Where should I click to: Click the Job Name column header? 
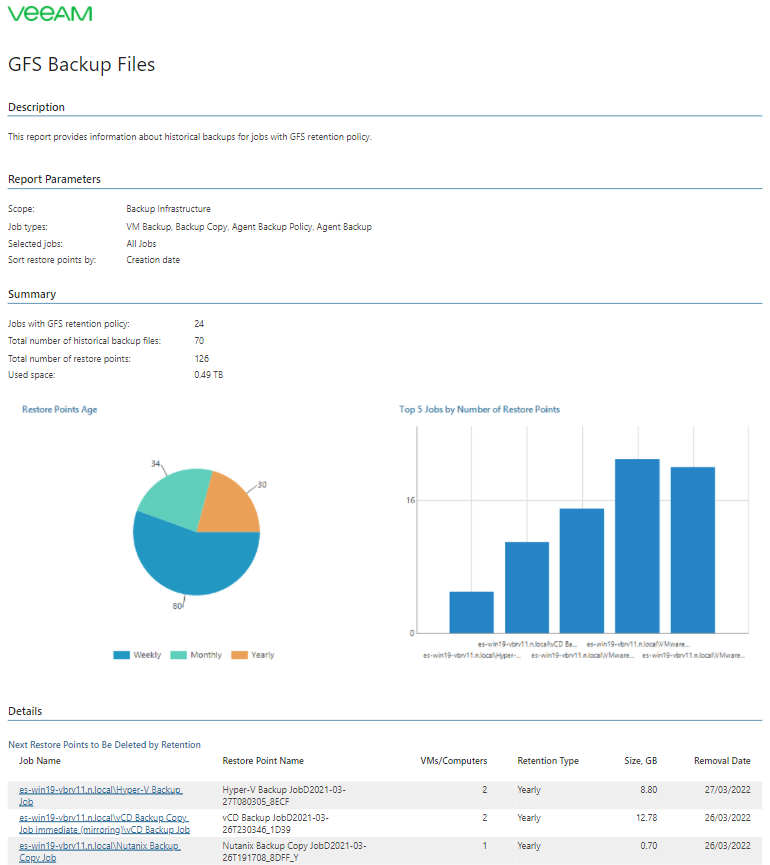(x=40, y=761)
